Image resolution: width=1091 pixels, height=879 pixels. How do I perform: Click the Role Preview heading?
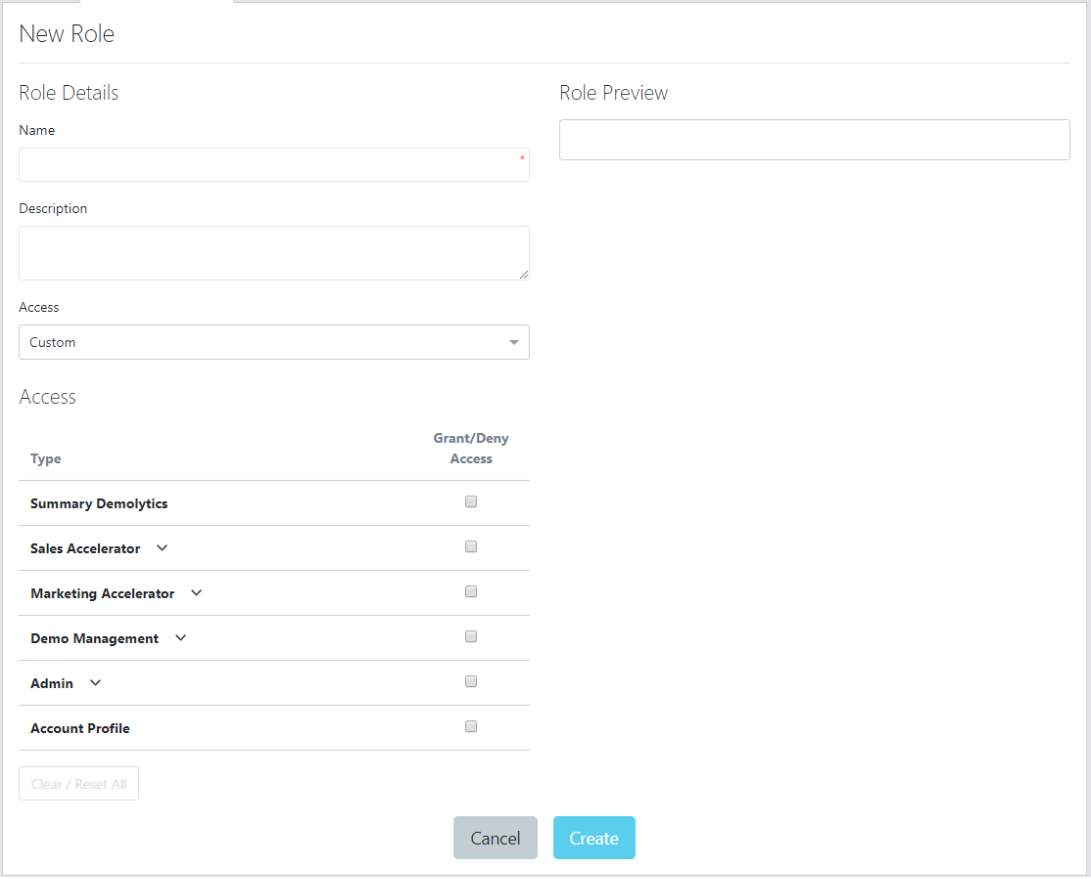coord(614,93)
